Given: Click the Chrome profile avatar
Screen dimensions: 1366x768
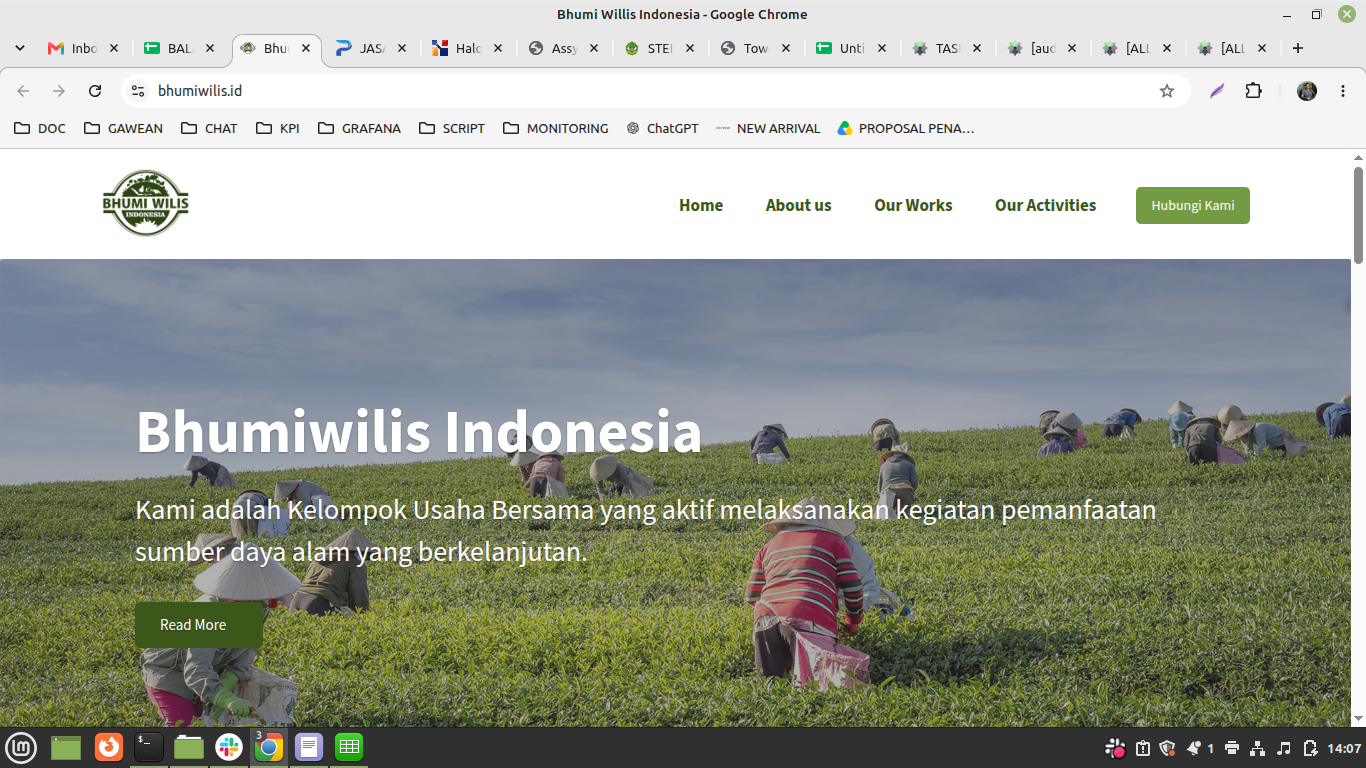Looking at the screenshot, I should click(1307, 91).
